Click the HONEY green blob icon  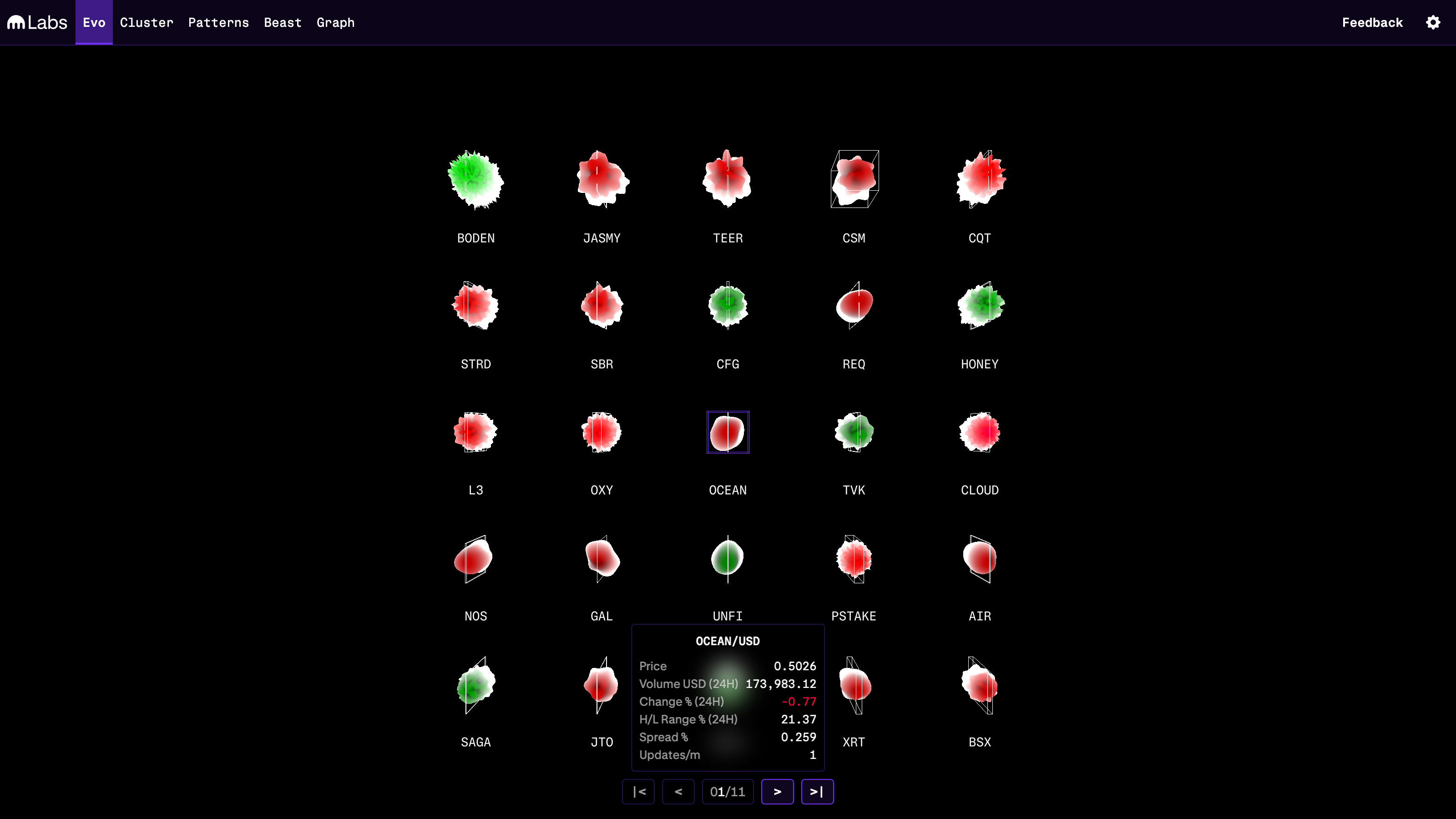coord(980,306)
